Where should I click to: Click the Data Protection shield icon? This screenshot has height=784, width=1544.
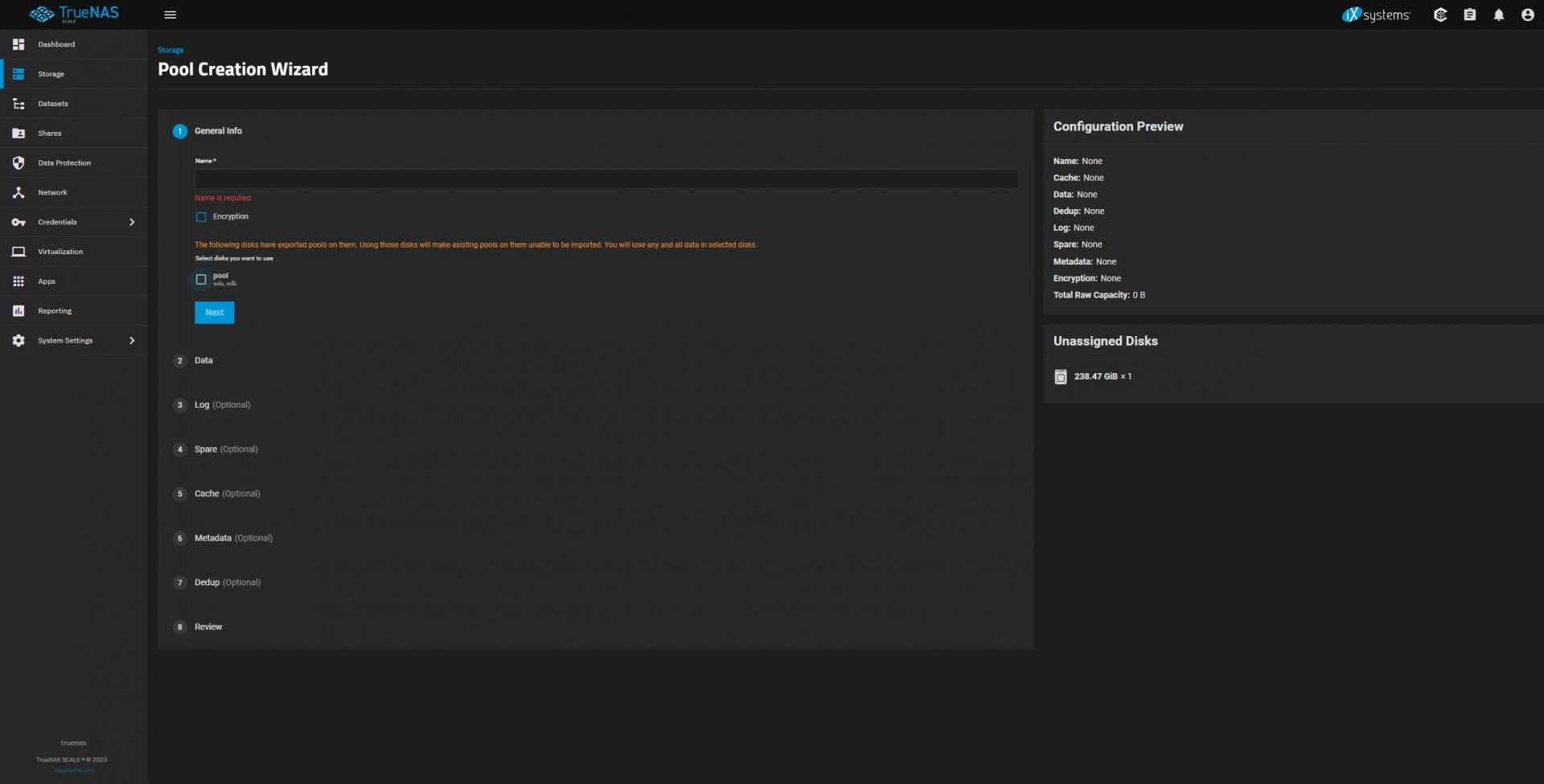click(18, 162)
